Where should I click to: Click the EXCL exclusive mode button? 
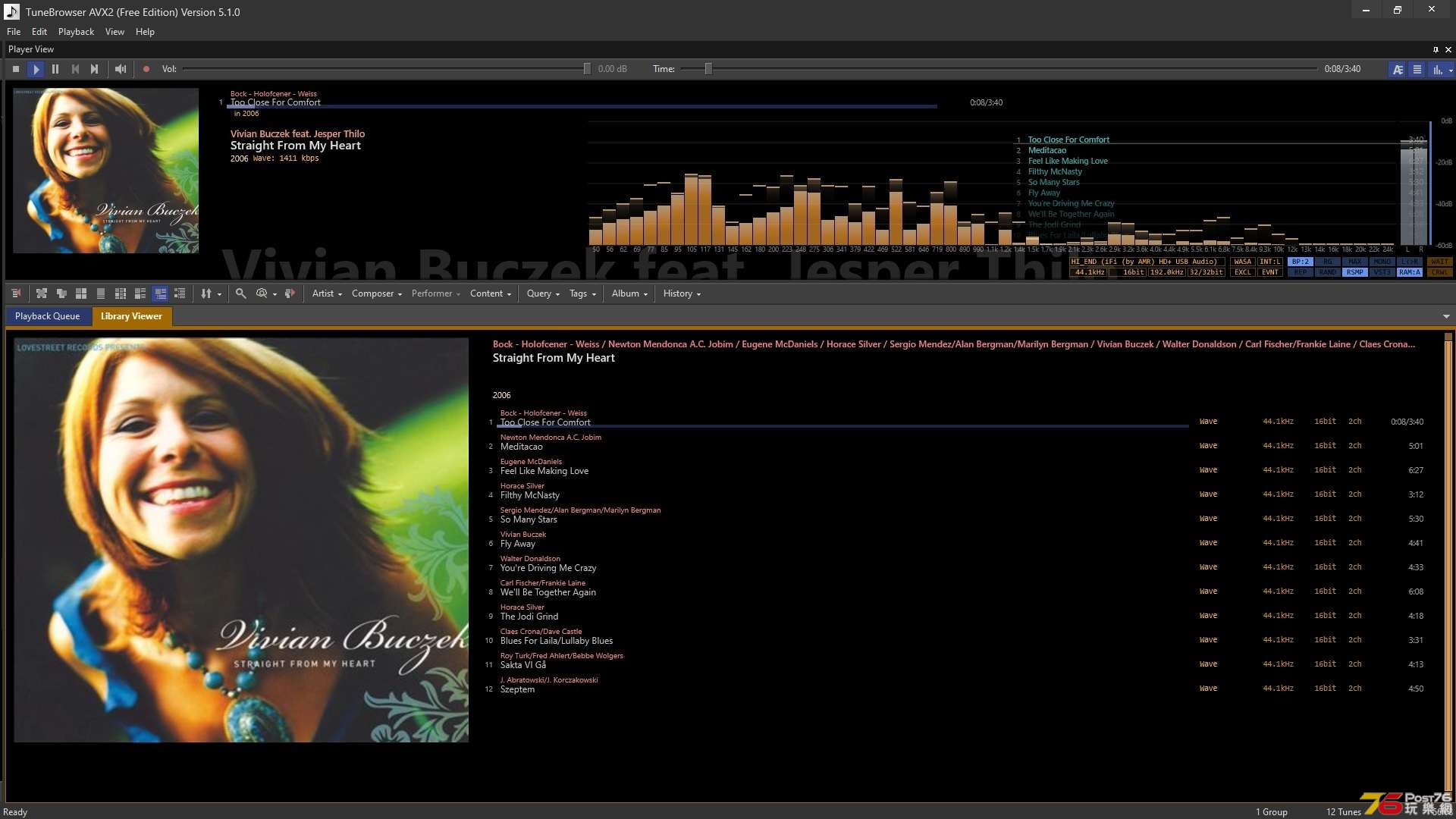click(1242, 272)
